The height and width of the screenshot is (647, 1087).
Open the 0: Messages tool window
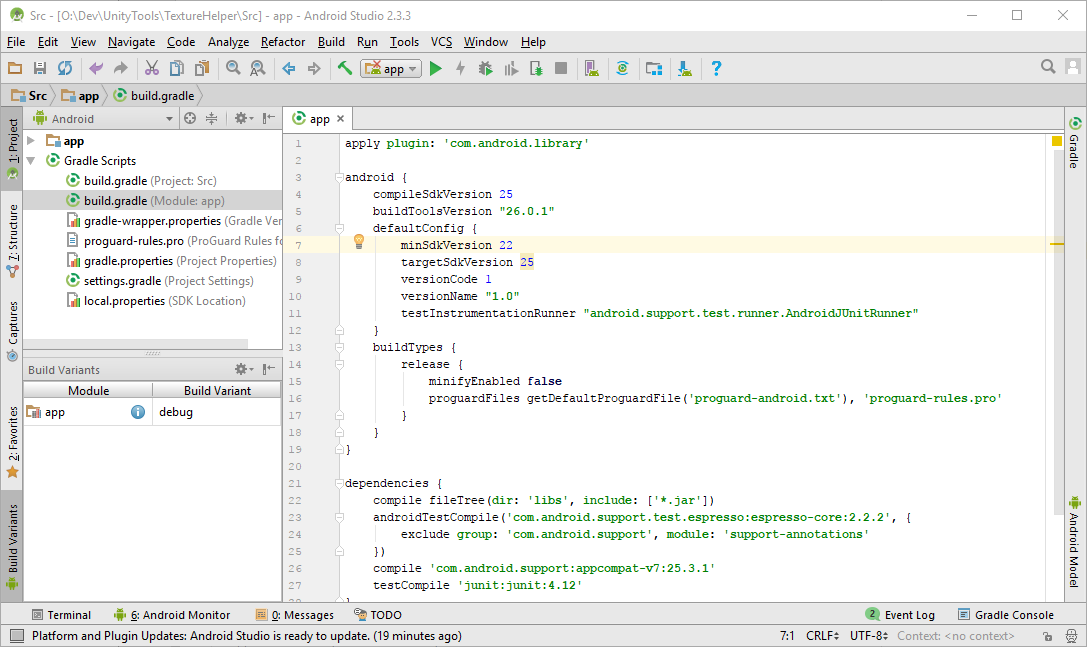pyautogui.click(x=295, y=615)
